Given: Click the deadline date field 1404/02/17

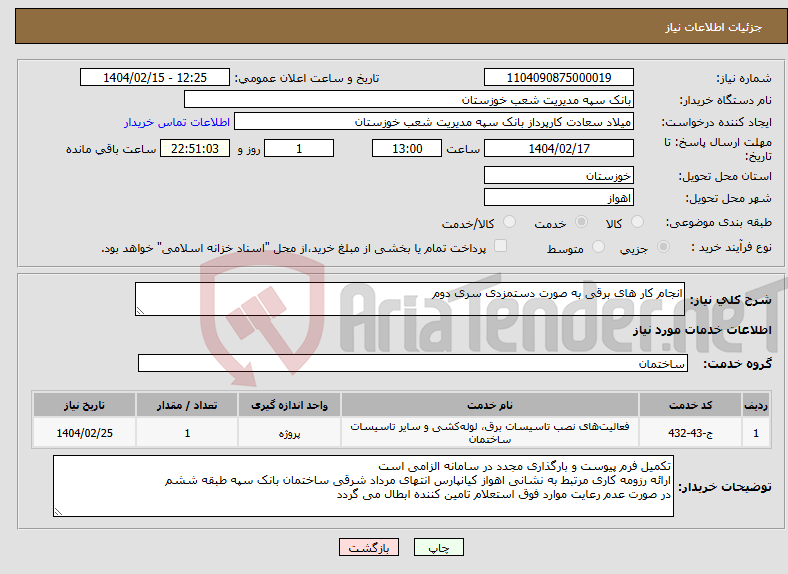Looking at the screenshot, I should [558, 148].
